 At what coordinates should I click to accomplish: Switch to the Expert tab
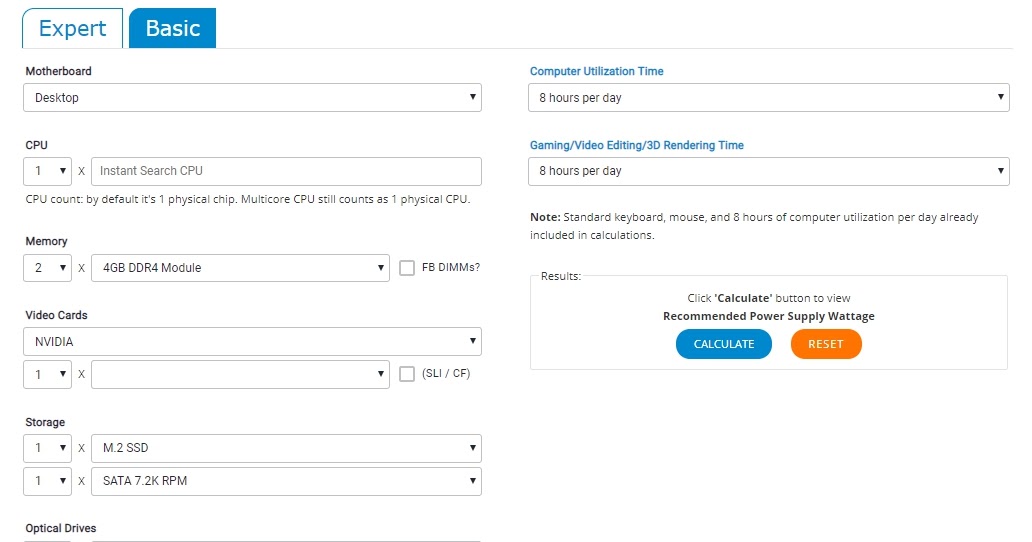pos(72,28)
